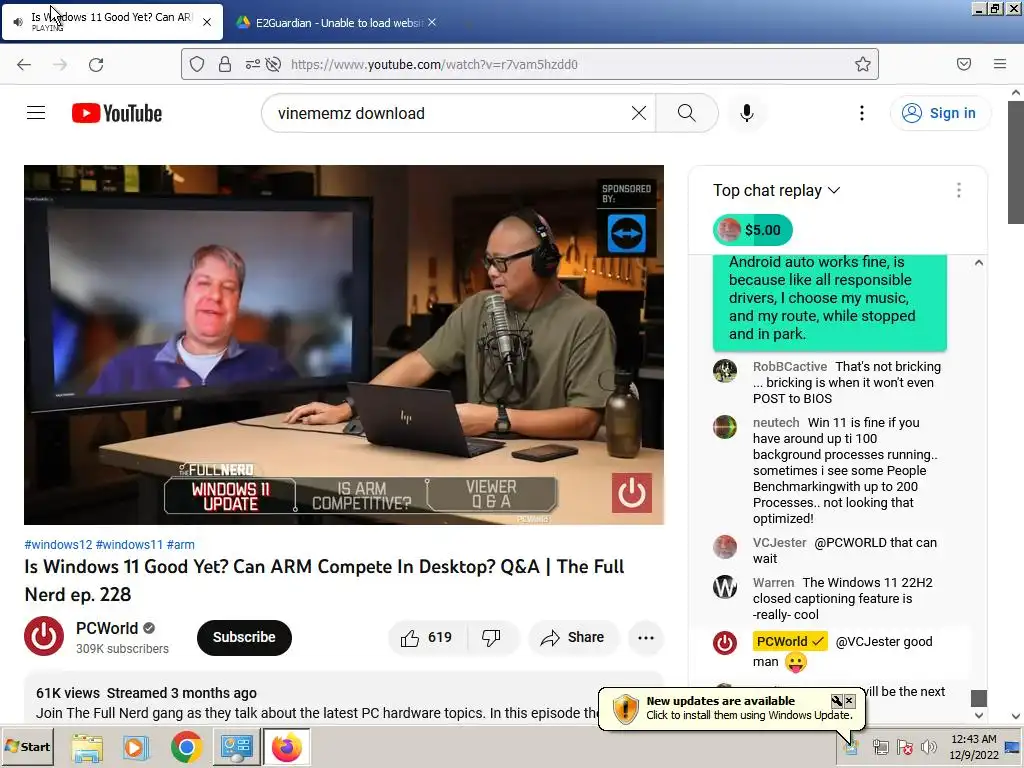
Task: Open the system tray volume speaker icon
Action: [x=928, y=746]
